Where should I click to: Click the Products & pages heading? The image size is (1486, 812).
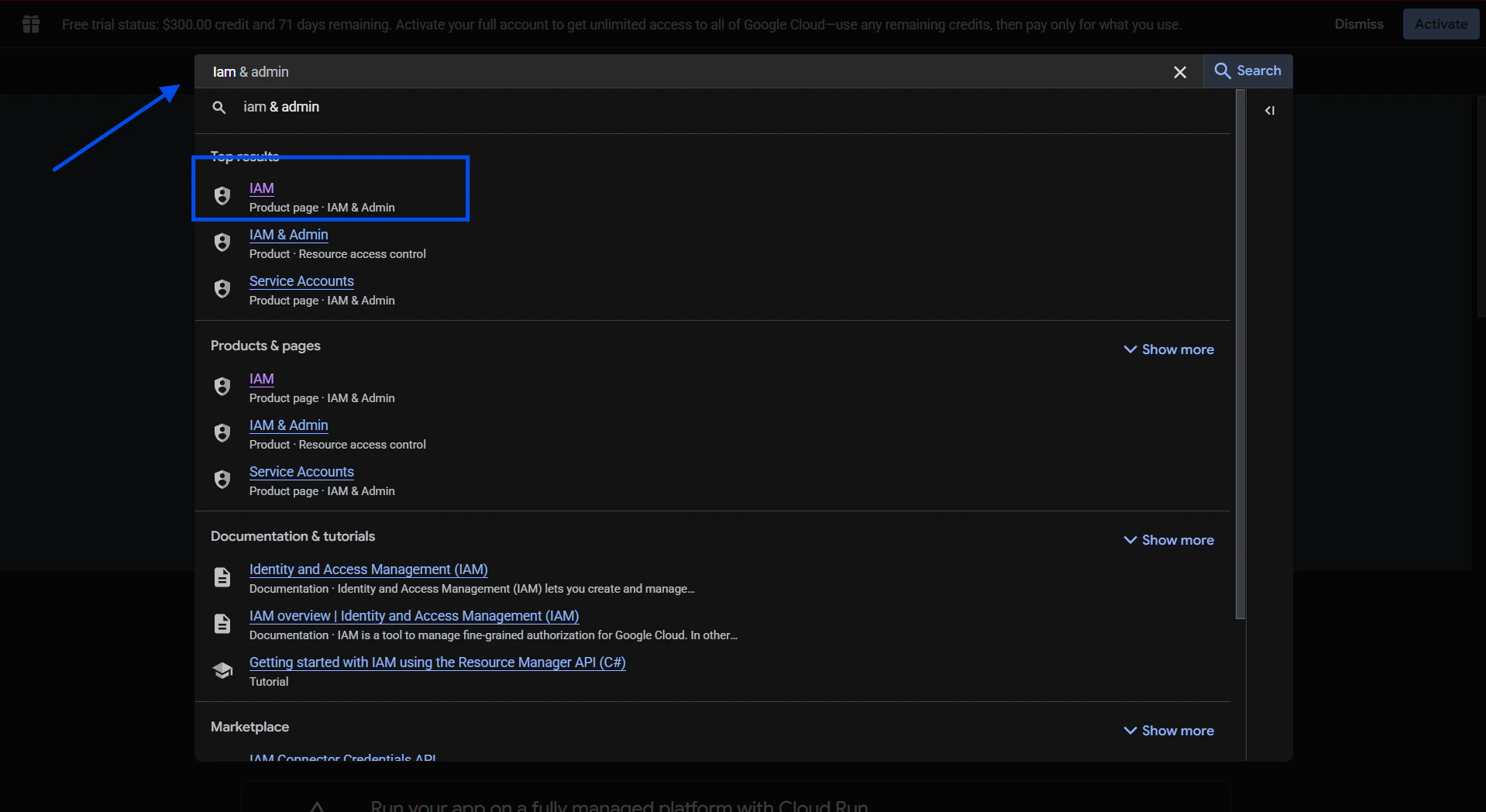[x=265, y=346]
